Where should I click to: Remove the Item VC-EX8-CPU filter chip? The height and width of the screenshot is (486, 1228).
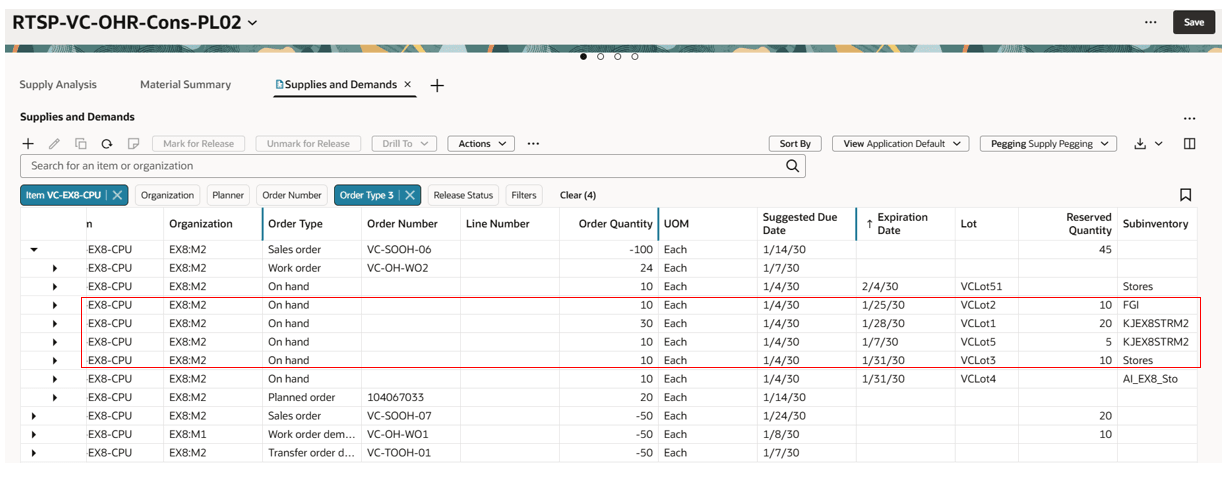pyautogui.click(x=117, y=195)
